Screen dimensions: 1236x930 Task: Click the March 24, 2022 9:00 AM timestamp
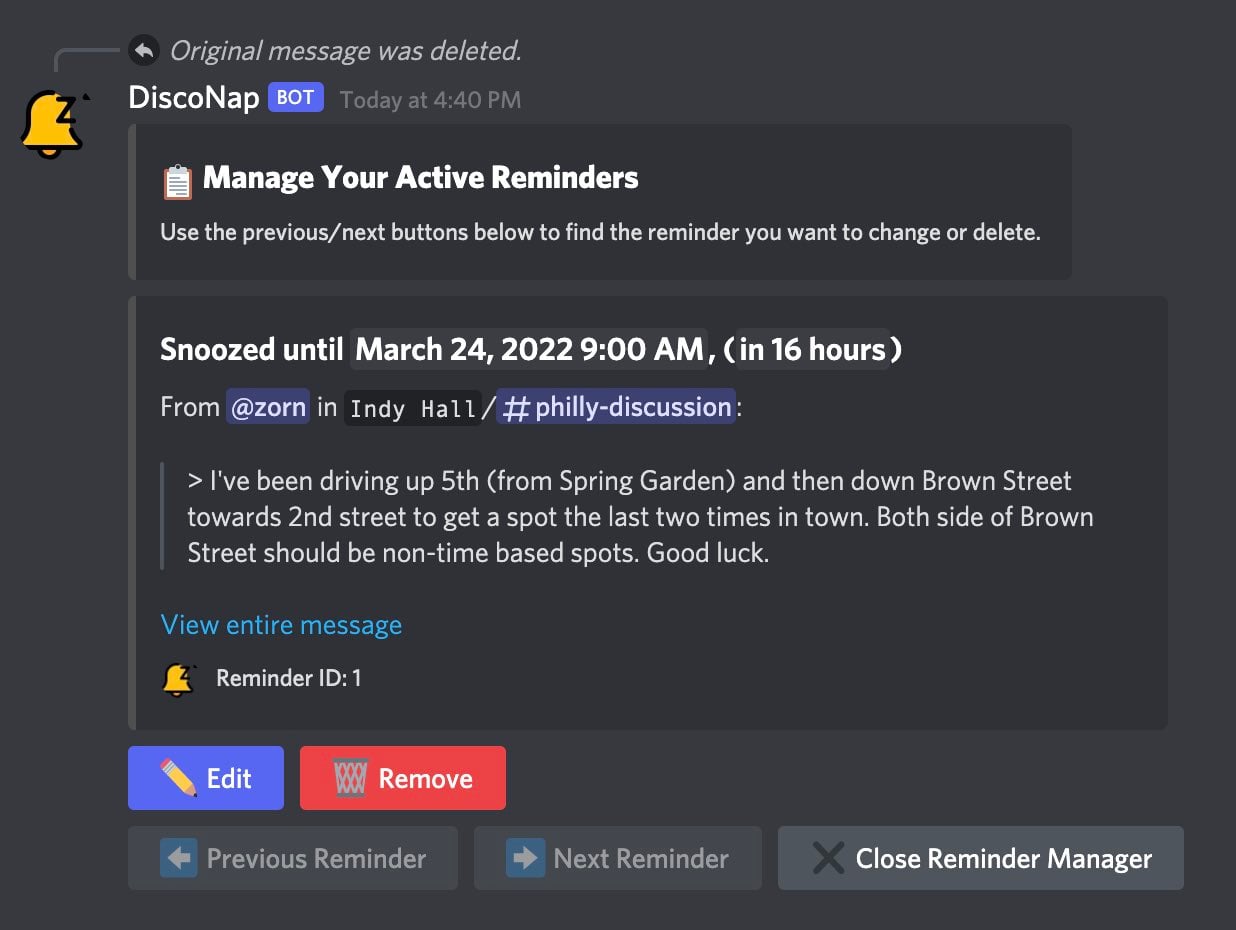tap(530, 349)
